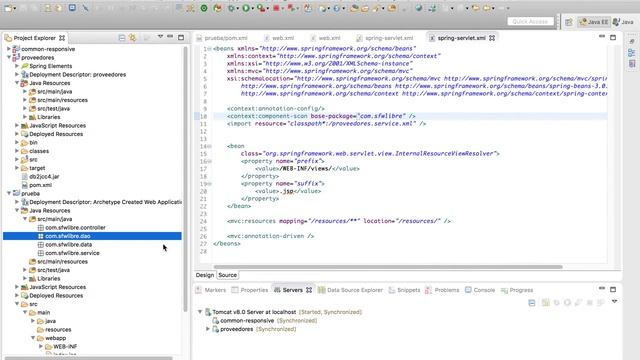Image resolution: width=640 pixels, height=360 pixels.
Task: Open the New wizard toolbar icon
Action: [8, 8]
